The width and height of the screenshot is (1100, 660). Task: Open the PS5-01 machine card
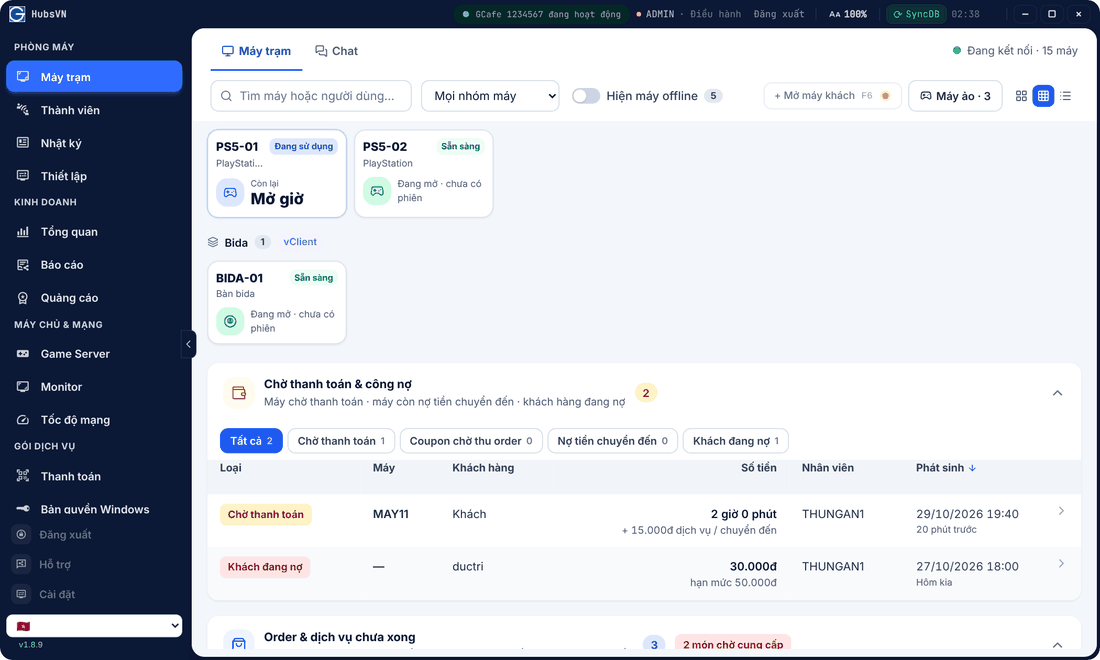coord(277,174)
